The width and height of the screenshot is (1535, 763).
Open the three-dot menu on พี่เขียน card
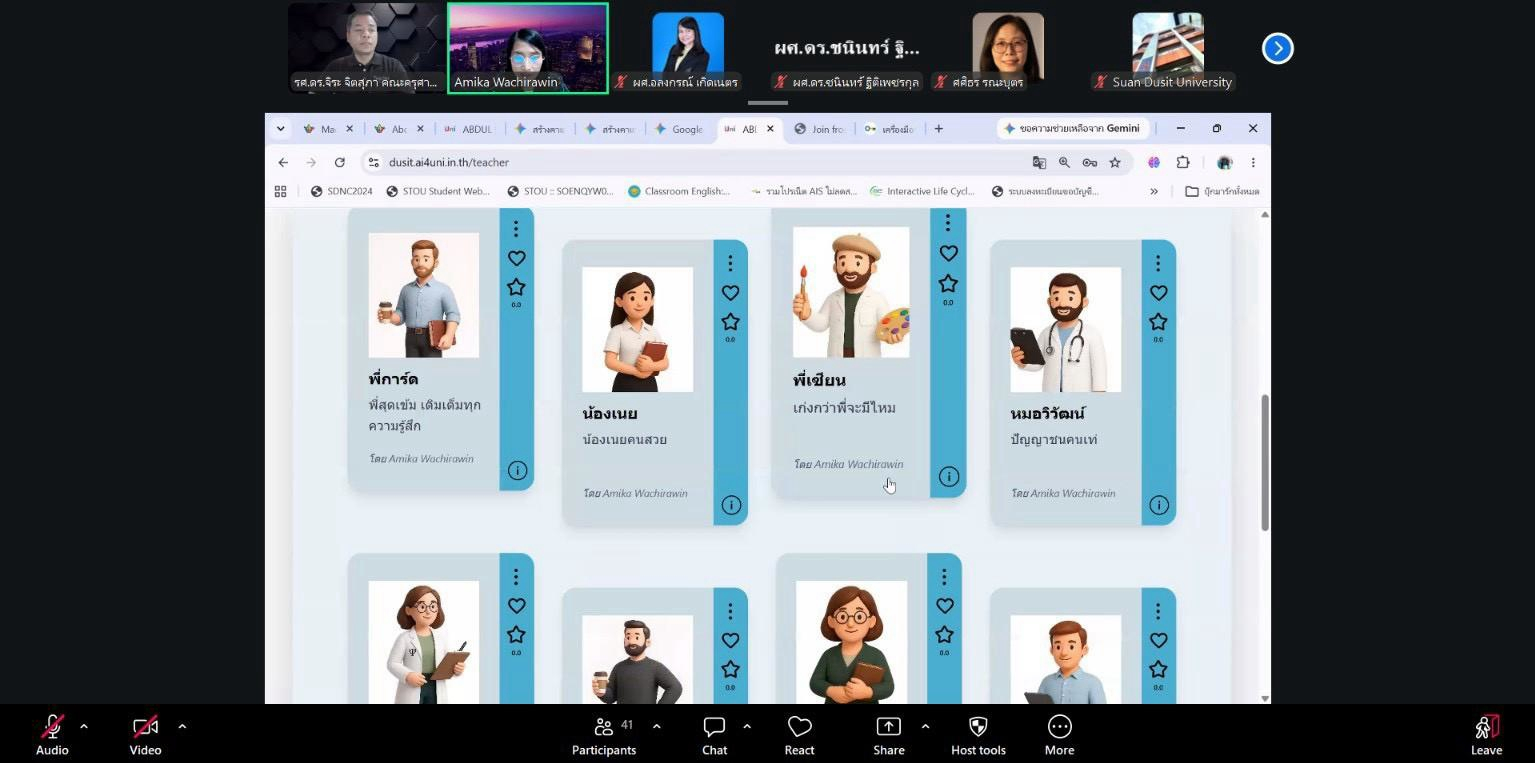tap(947, 223)
